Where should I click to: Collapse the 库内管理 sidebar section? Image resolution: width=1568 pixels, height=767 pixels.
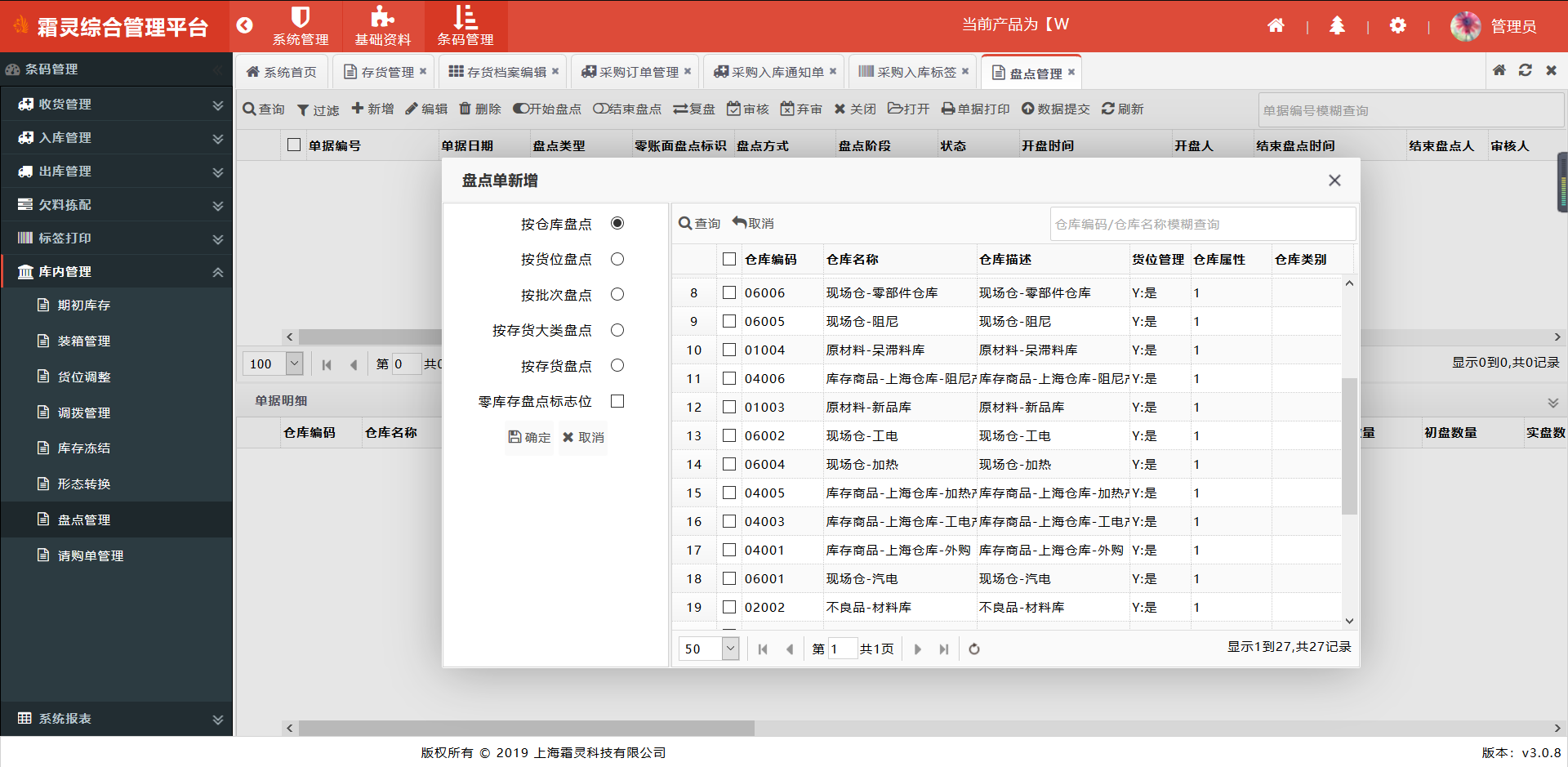[x=217, y=272]
